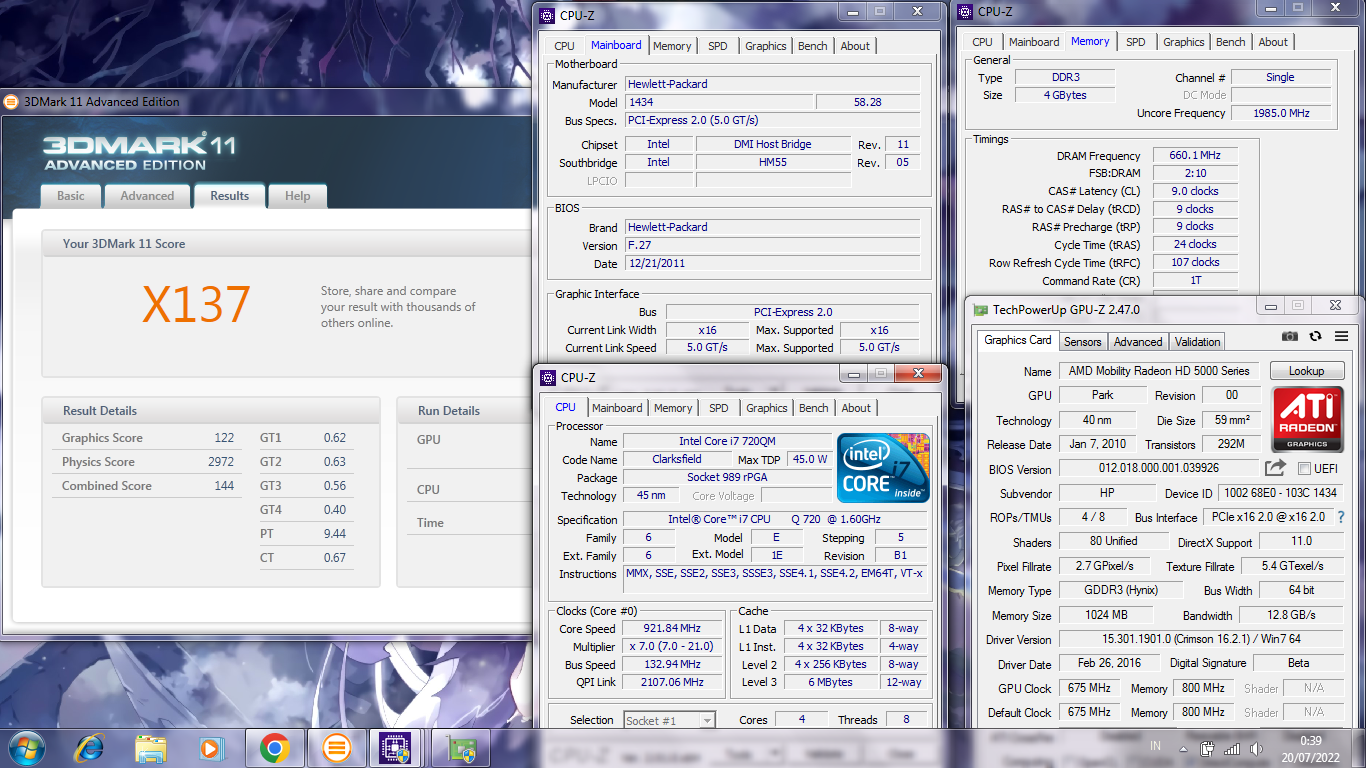Click the X137 3DMark score
The width and height of the screenshot is (1366, 768).
pos(196,305)
